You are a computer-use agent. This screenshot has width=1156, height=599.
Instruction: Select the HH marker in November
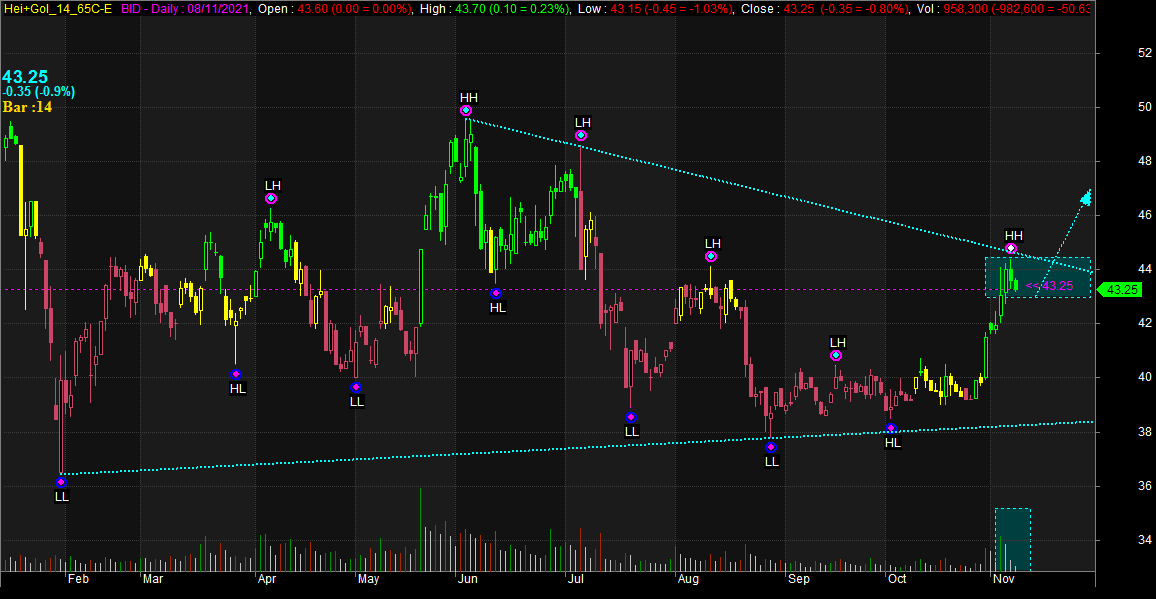1011,248
